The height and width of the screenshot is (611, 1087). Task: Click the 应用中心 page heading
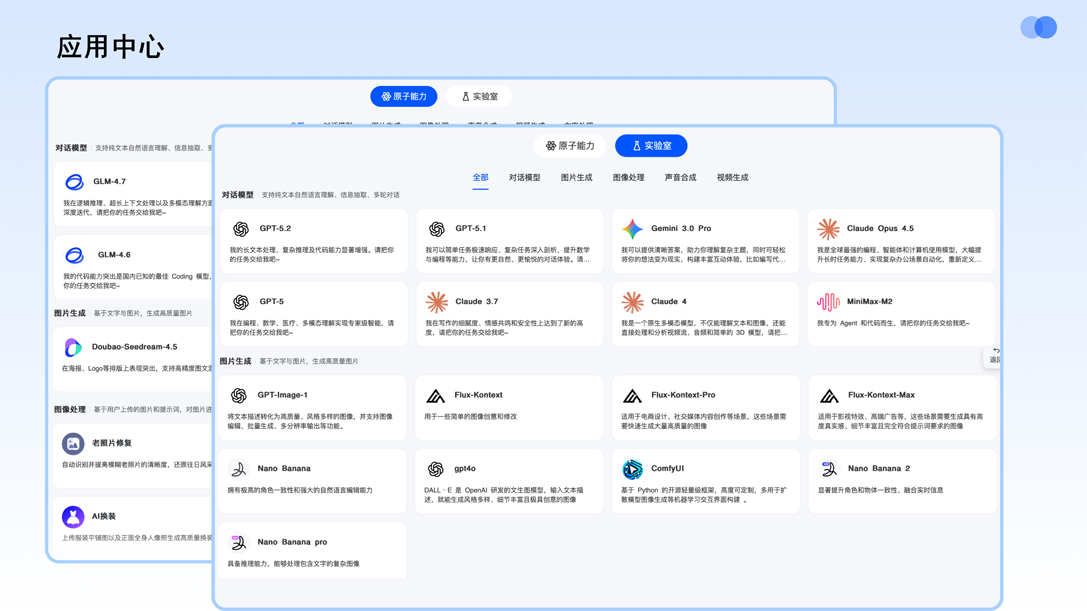(x=110, y=47)
